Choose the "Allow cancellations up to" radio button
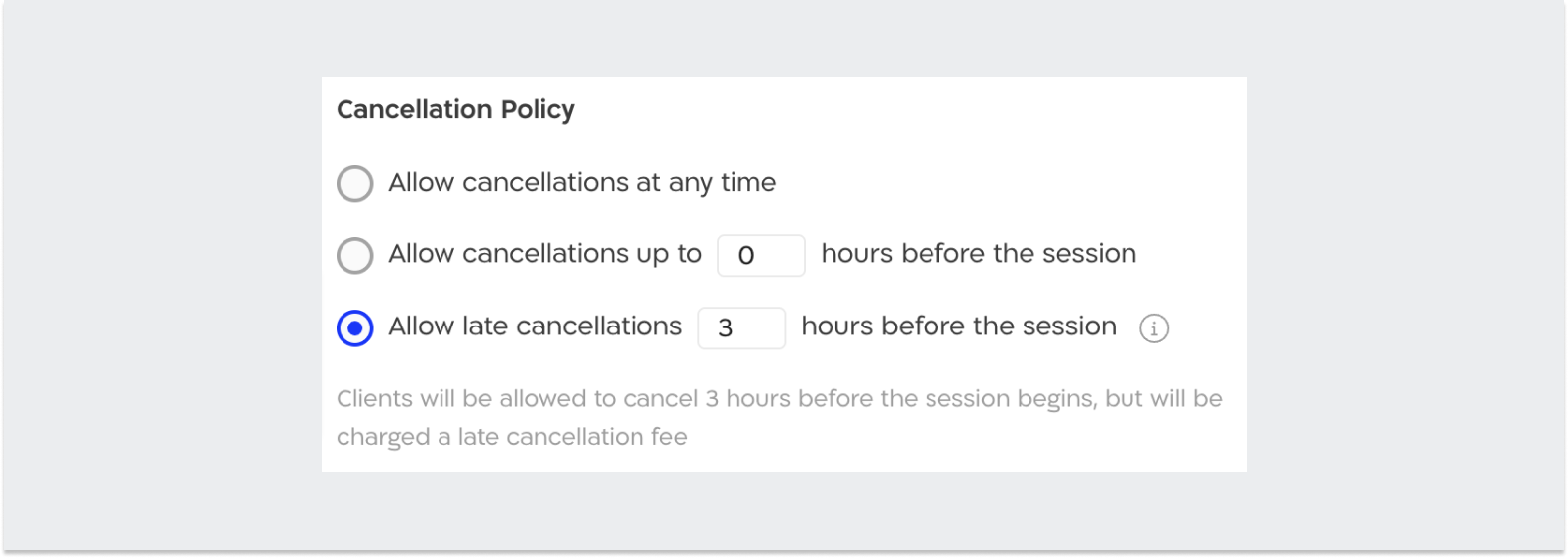Screen dimensions: 1568x558 (355, 256)
